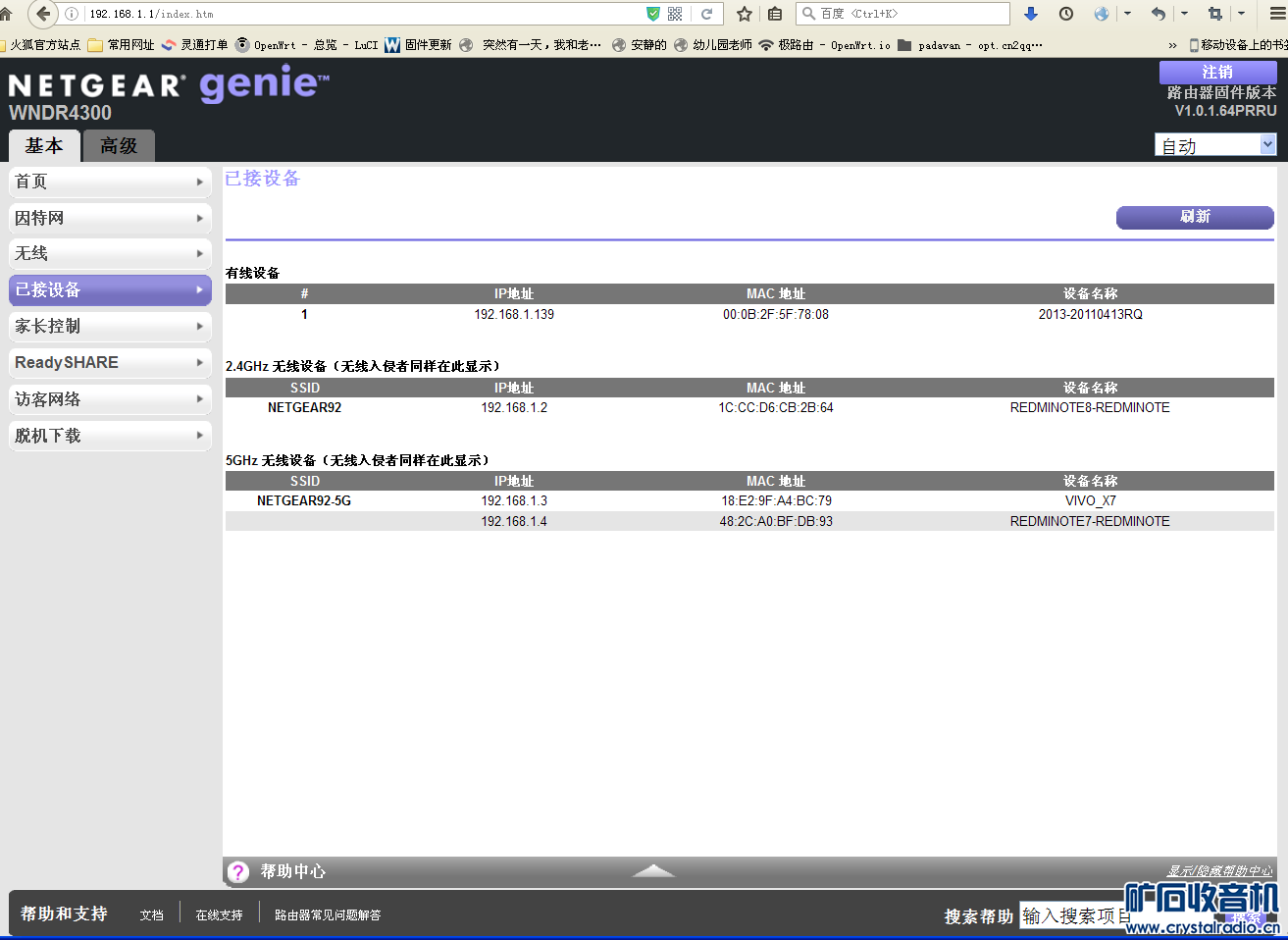Click device name 2013-20110413RQ
Image resolution: width=1288 pixels, height=940 pixels.
click(x=1091, y=314)
